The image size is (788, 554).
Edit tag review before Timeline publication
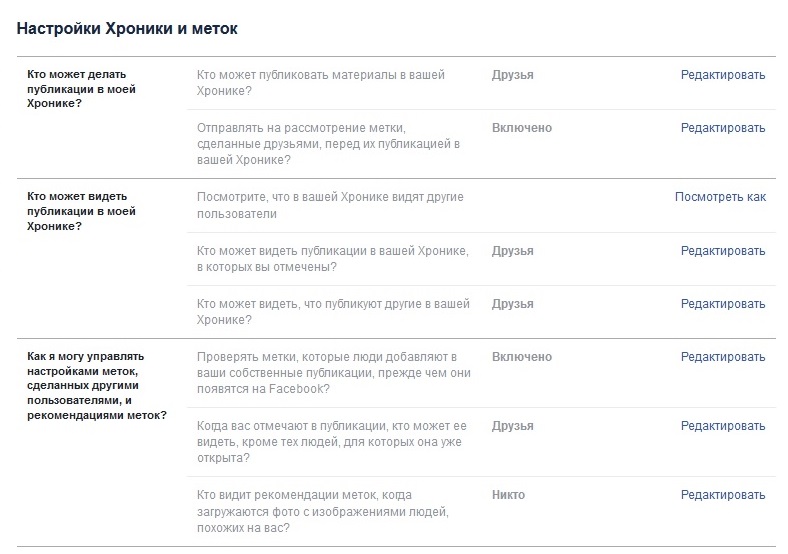point(723,128)
